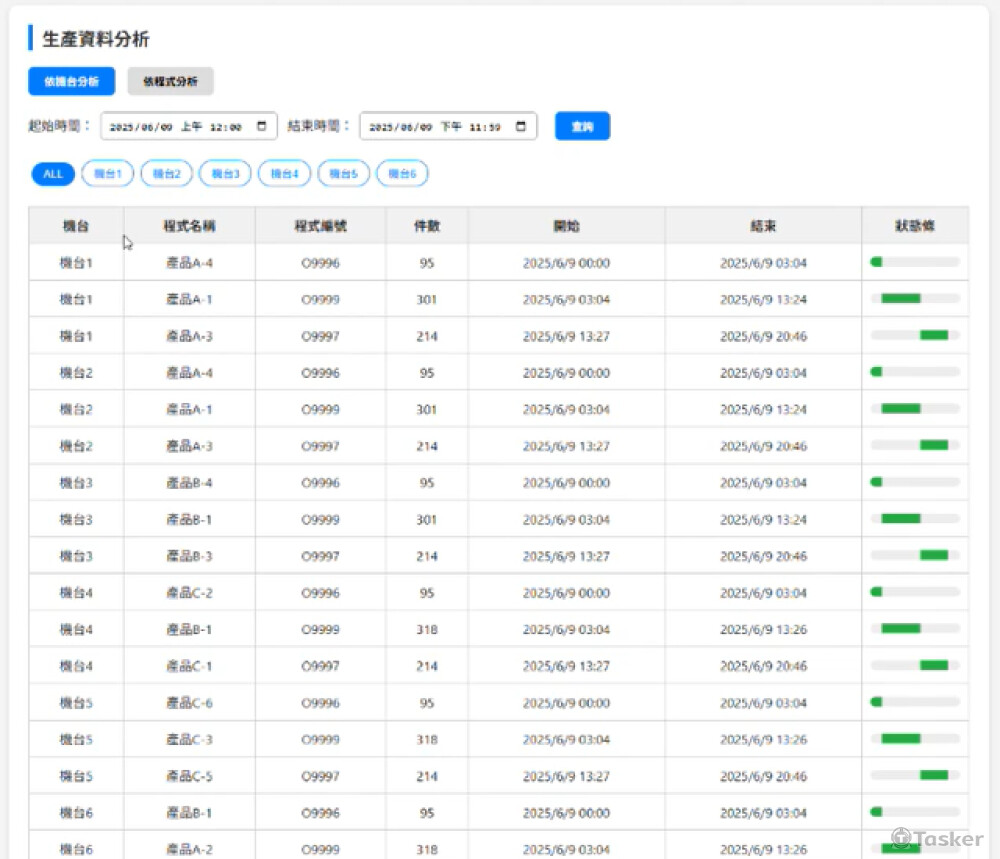The image size is (1000, 859).
Task: Filter by 機台2 pill
Action: [x=166, y=174]
